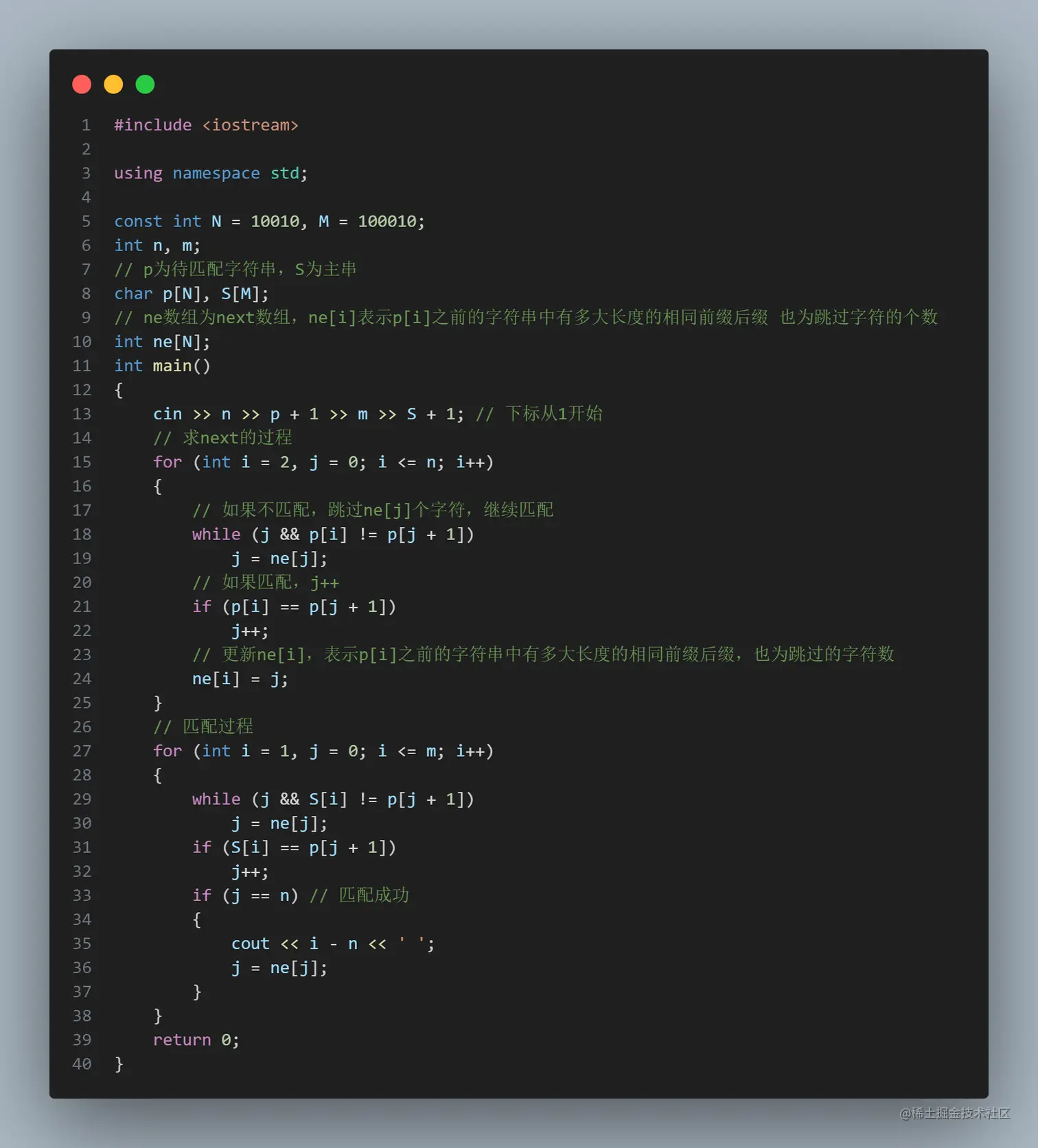
Task: Click the 'cout << i - n' statement
Action: tap(333, 944)
